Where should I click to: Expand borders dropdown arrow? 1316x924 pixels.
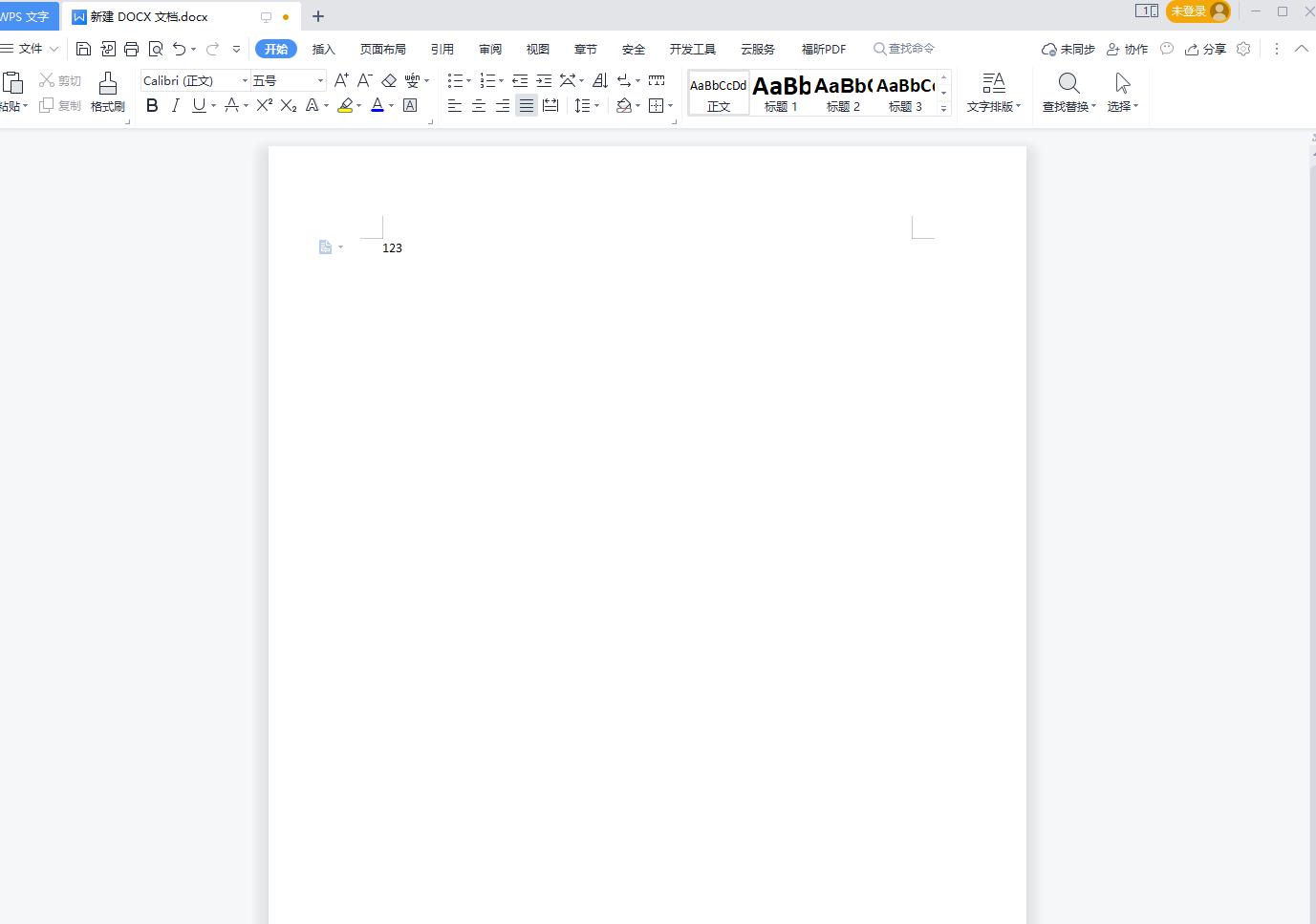point(670,106)
